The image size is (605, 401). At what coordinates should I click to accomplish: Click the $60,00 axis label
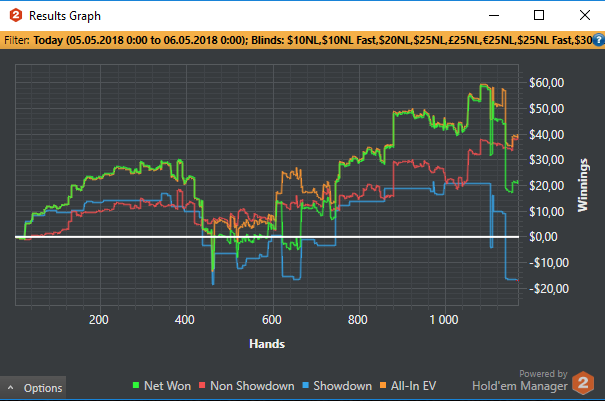[x=546, y=83]
